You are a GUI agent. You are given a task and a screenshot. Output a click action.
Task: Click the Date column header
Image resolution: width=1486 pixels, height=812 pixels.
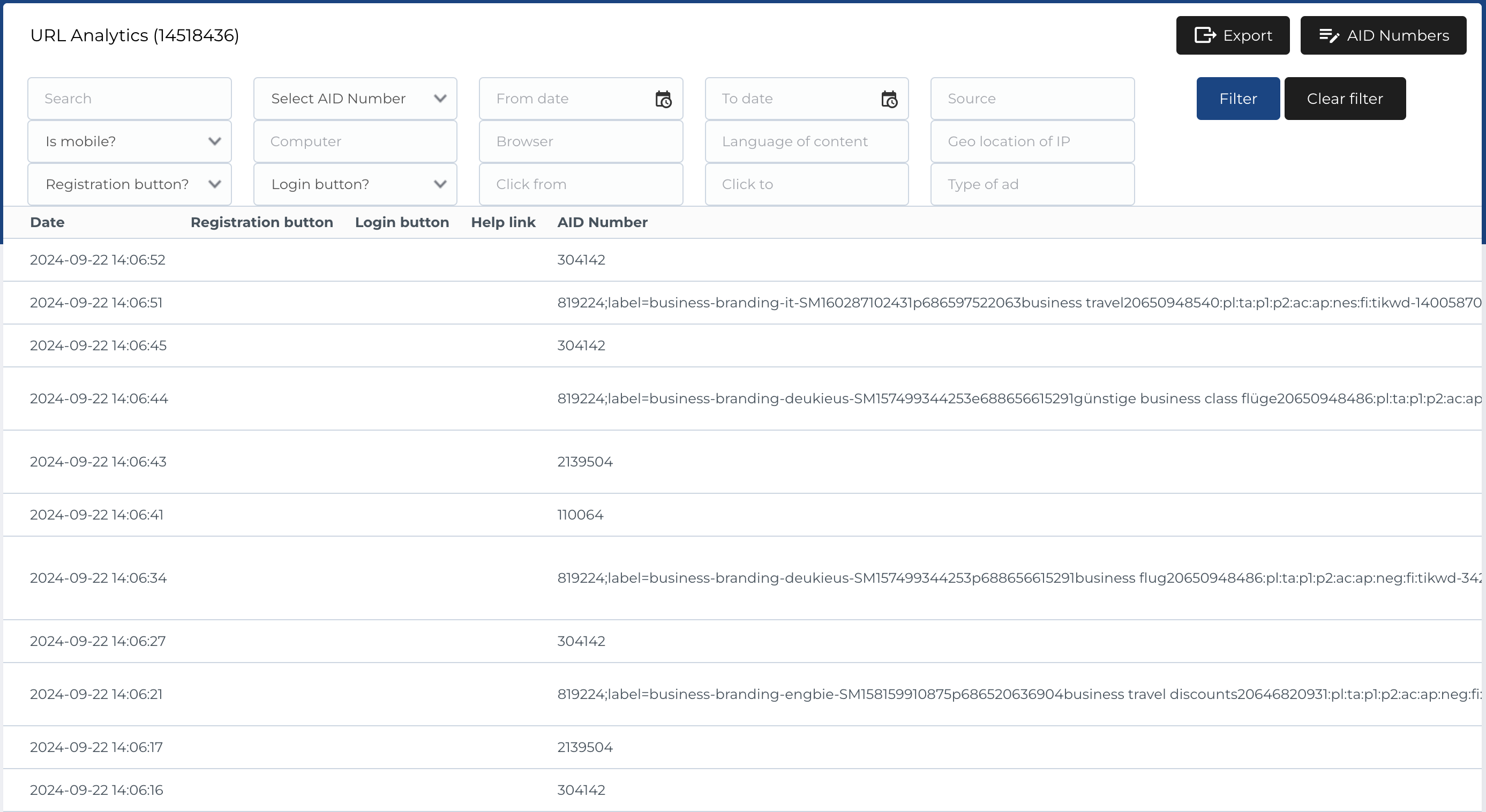tap(47, 222)
